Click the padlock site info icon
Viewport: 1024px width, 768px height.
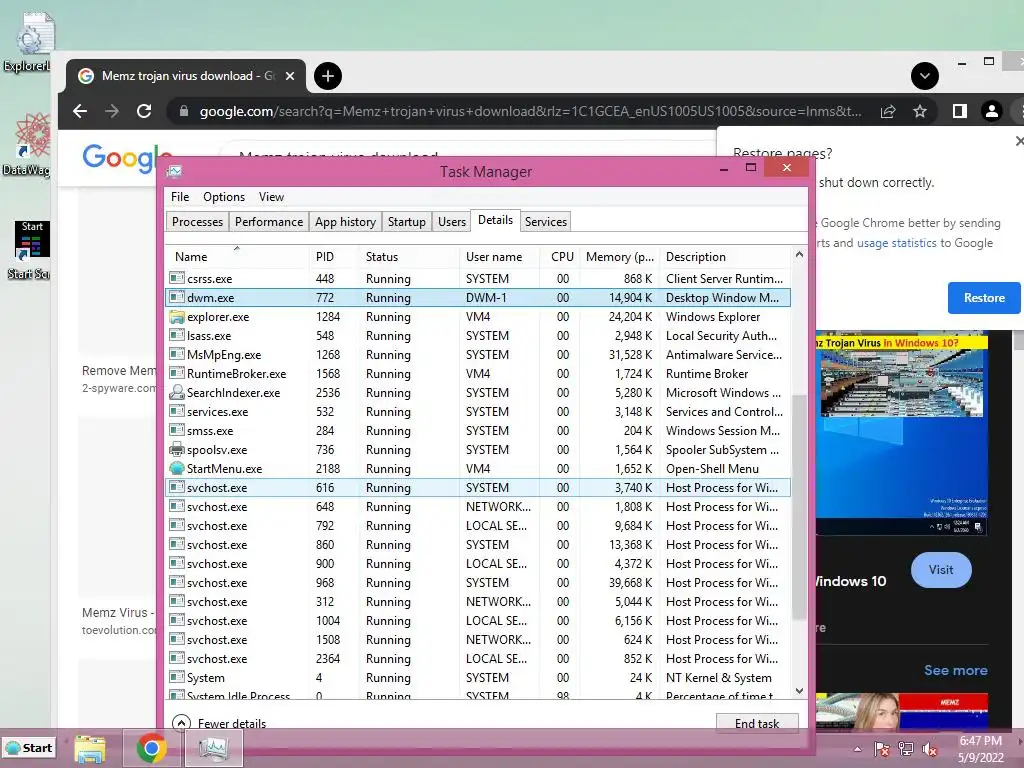[x=184, y=112]
